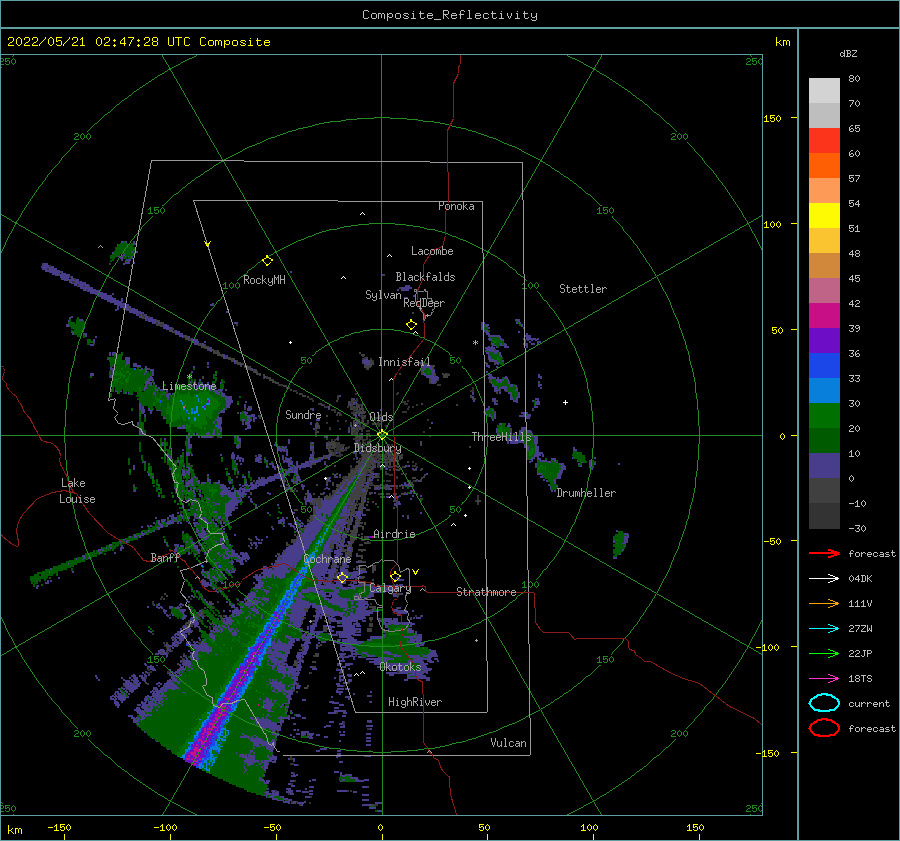The image size is (900, 841).
Task: Click the yellow radar site marker at Olds
Action: coord(382,435)
